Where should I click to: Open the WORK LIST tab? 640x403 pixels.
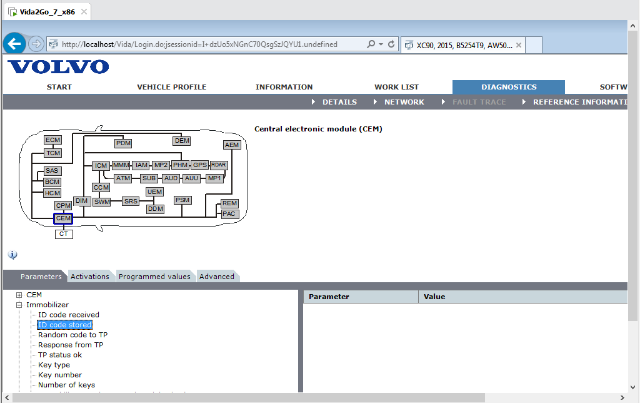tap(396, 87)
